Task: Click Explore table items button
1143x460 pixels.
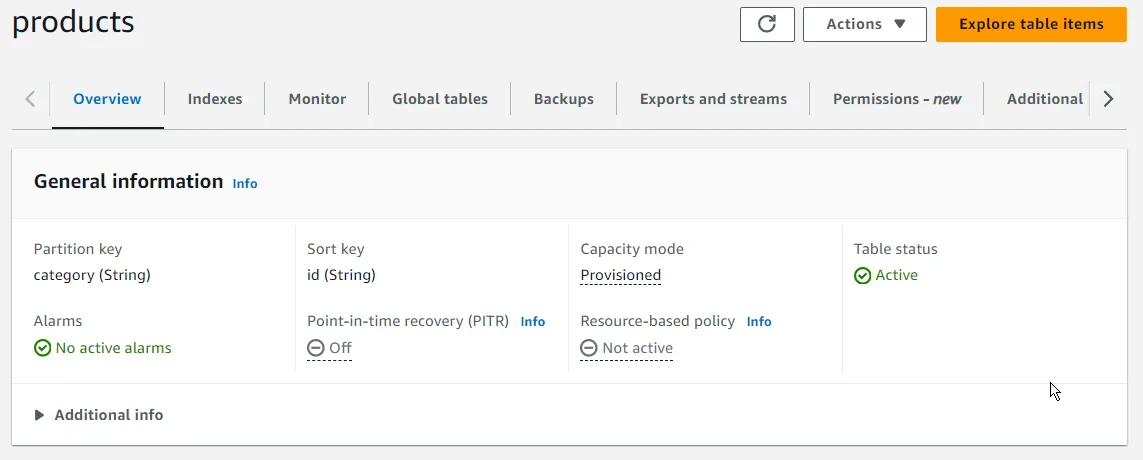Action: 1031,24
